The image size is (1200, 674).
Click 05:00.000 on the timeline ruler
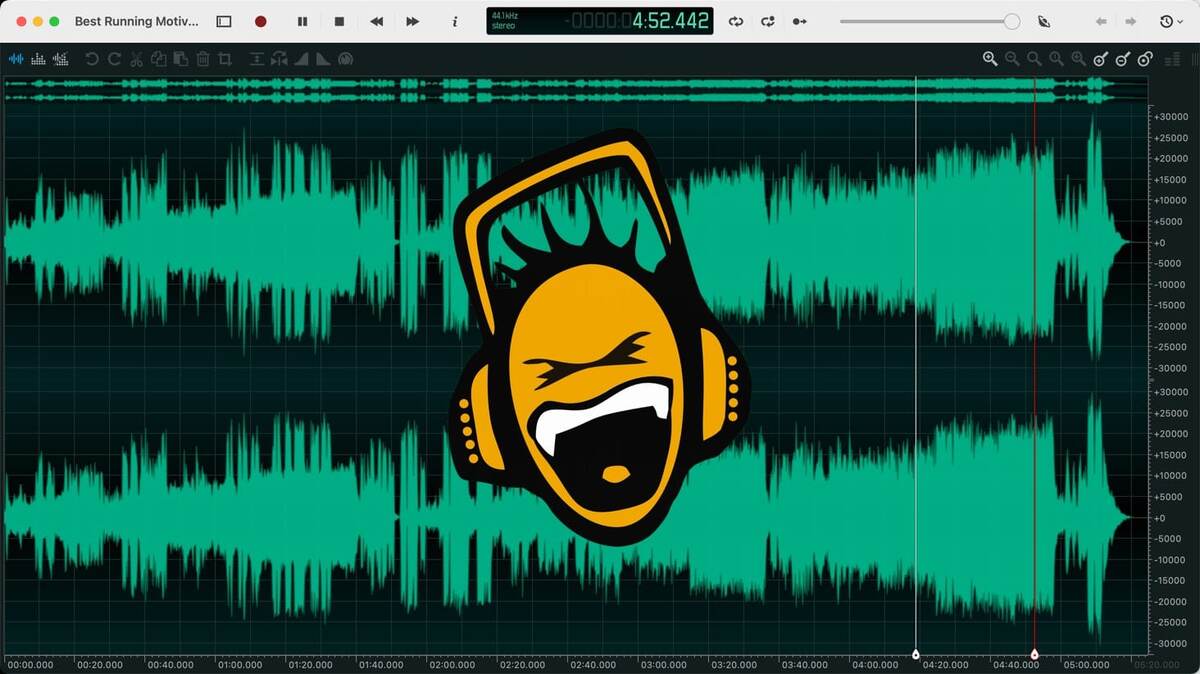1084,665
